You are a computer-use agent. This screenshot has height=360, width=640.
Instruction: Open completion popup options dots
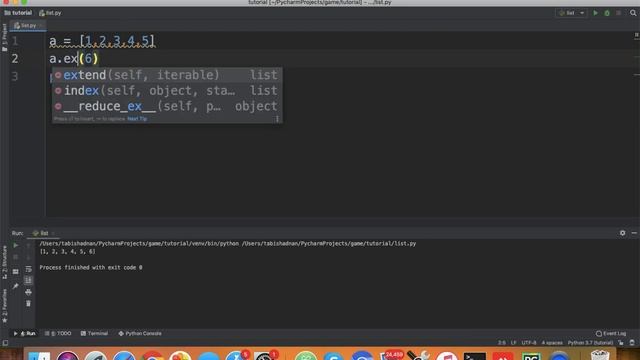(277, 119)
